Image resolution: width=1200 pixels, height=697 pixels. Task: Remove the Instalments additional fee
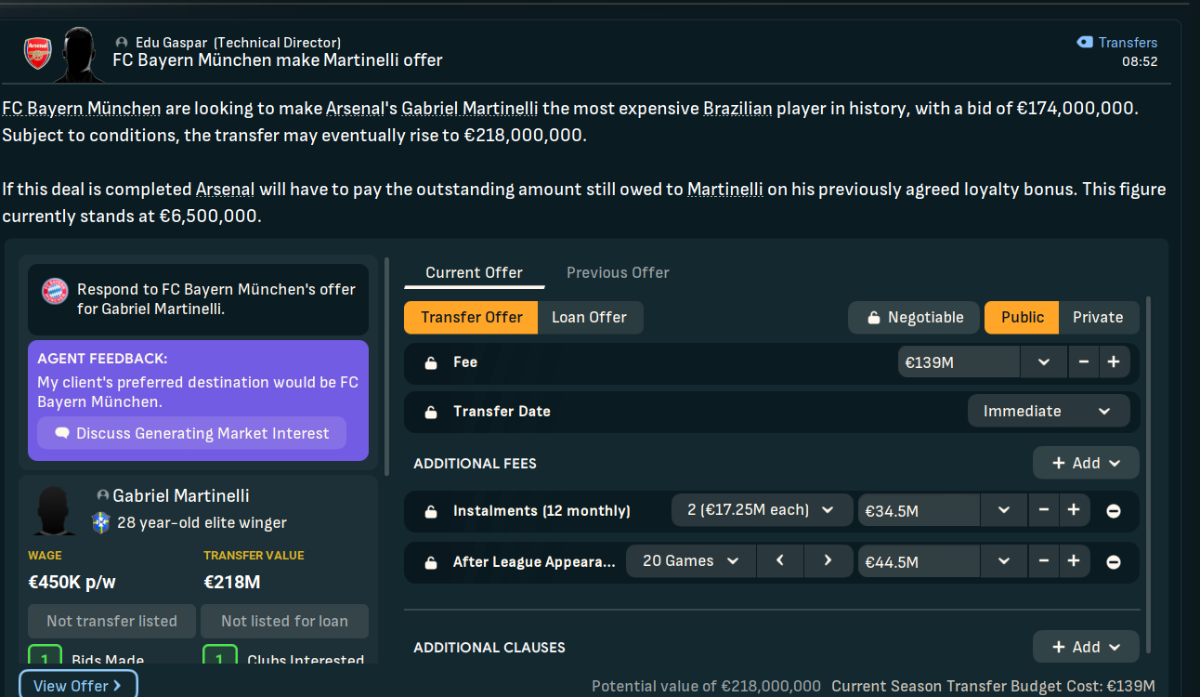point(1113,511)
